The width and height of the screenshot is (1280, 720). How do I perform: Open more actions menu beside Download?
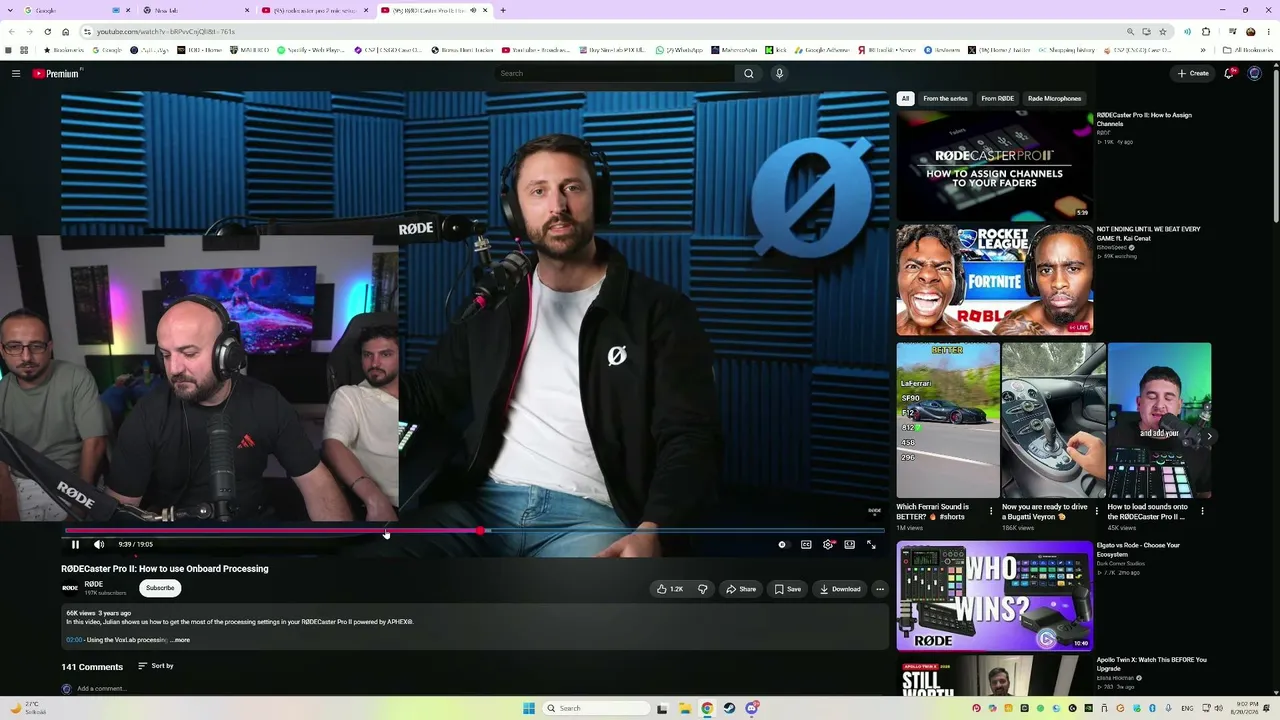(x=880, y=589)
